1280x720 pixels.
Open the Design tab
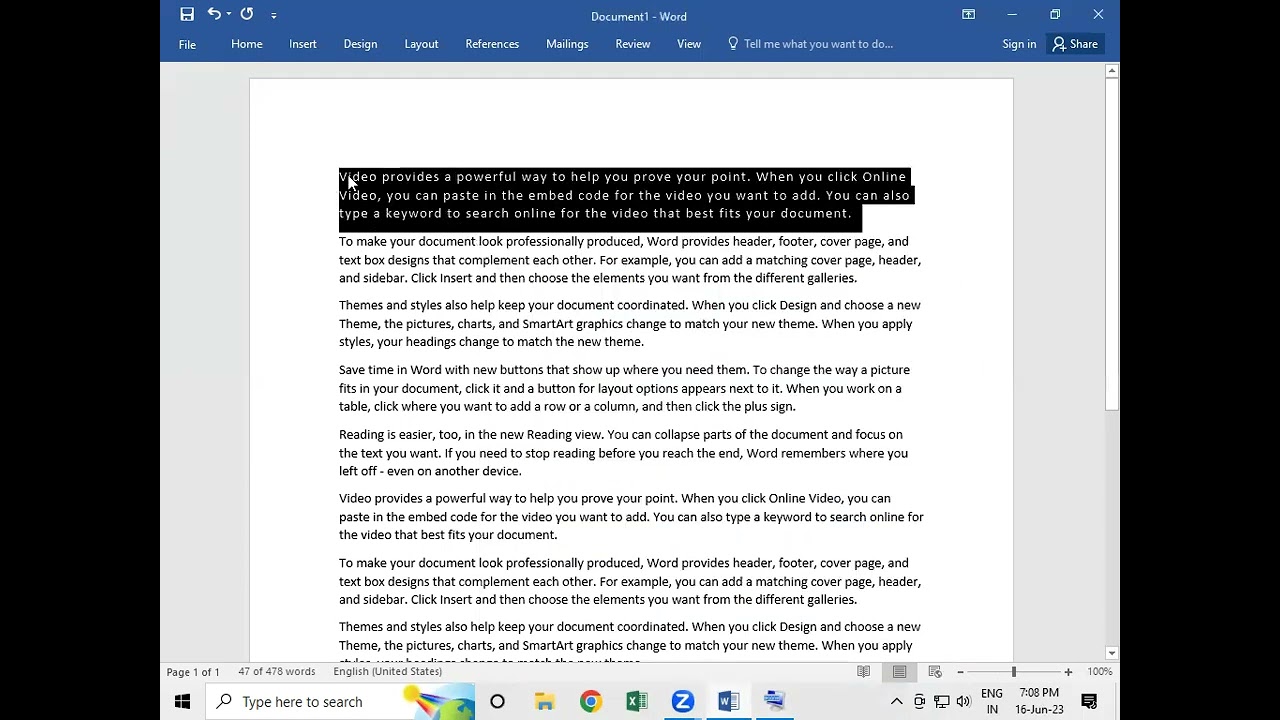(360, 44)
